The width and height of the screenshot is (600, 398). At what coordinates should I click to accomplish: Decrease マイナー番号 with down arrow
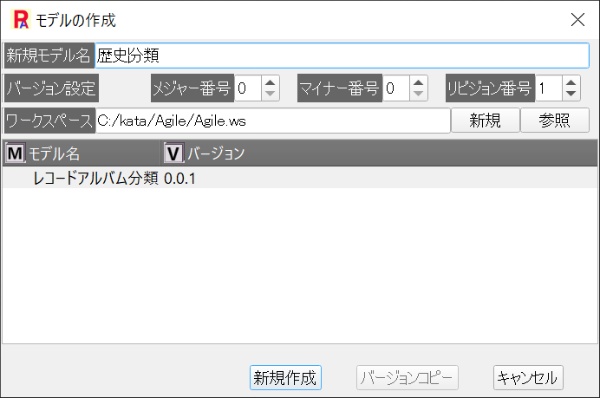click(418, 94)
